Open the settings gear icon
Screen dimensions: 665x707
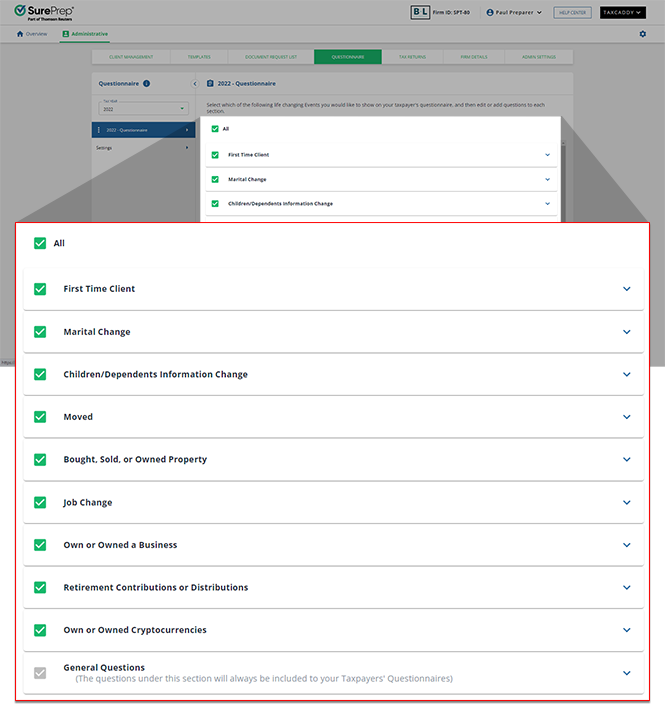click(642, 34)
